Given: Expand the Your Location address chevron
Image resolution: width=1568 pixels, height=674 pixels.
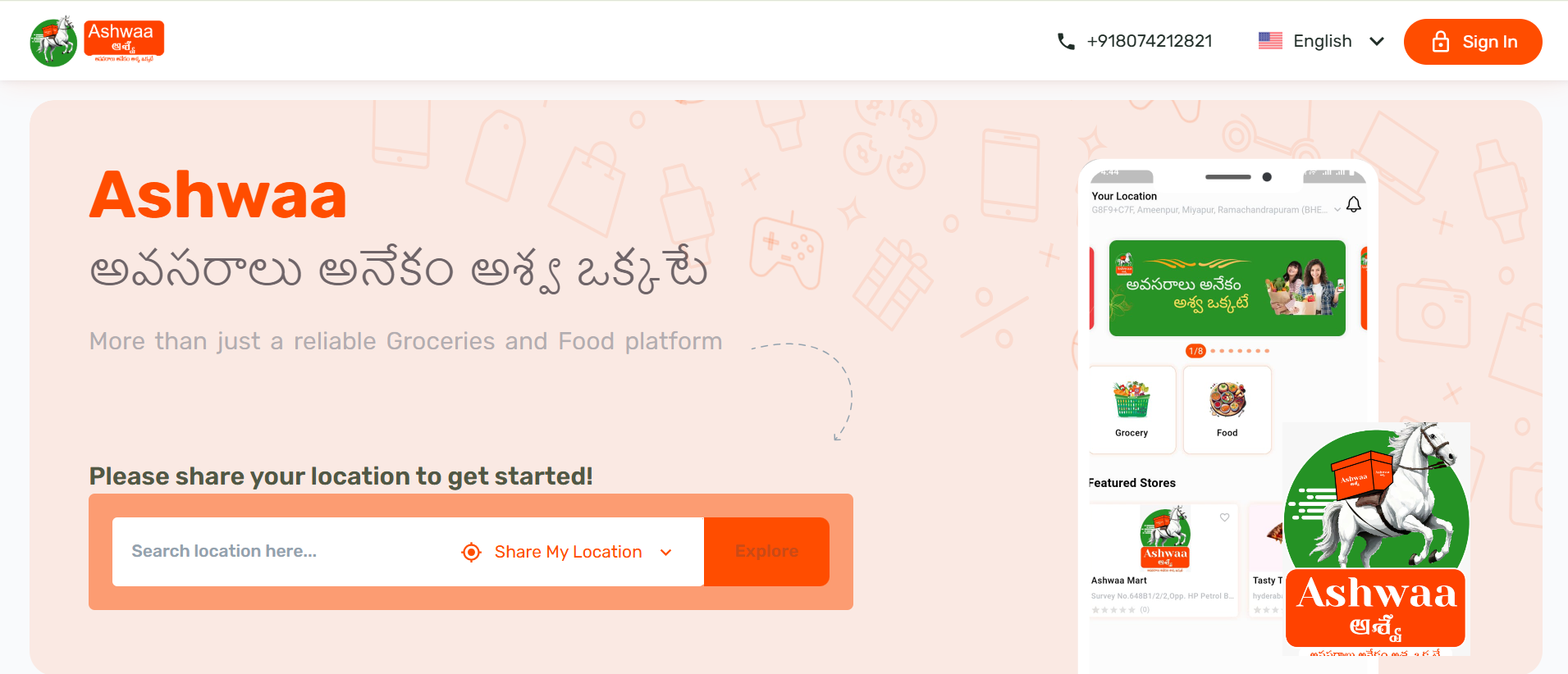Looking at the screenshot, I should [1337, 210].
